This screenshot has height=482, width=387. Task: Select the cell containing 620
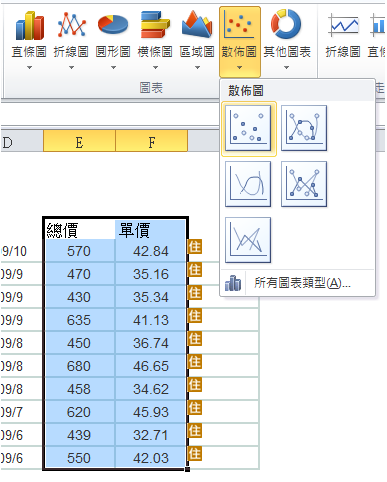[x=79, y=412]
